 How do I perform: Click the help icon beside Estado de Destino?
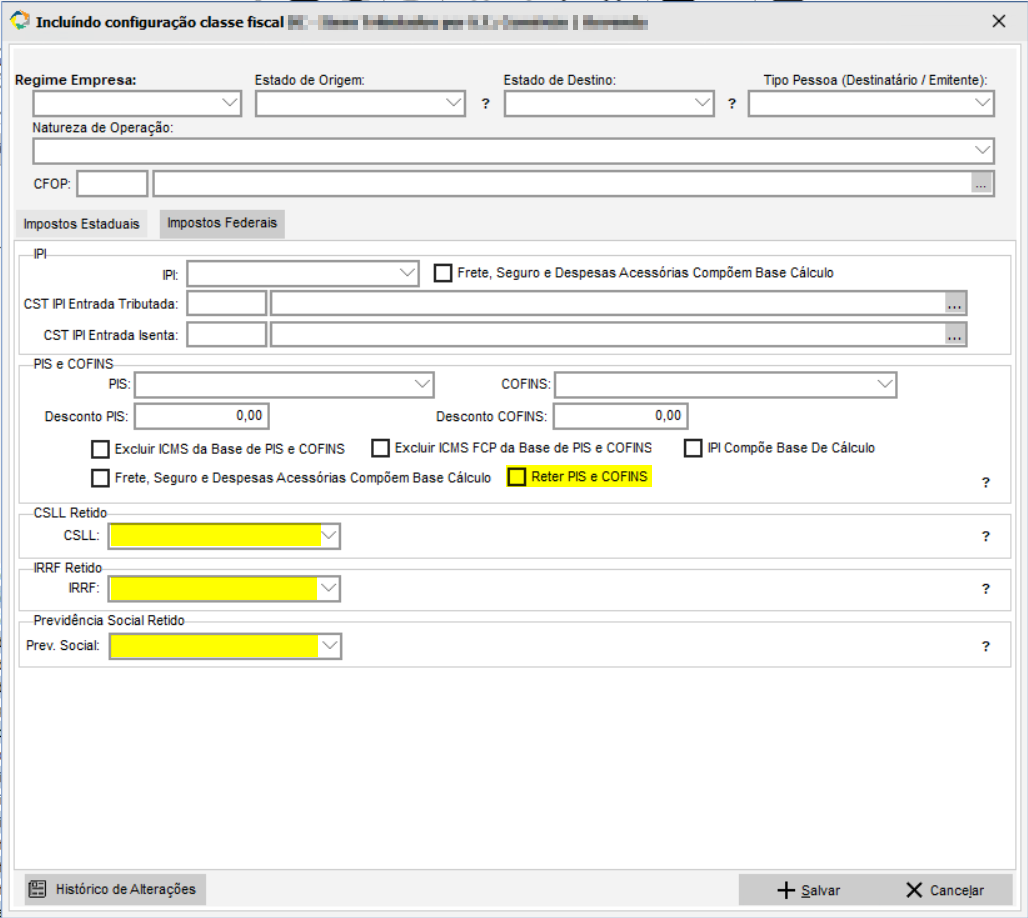click(x=732, y=104)
